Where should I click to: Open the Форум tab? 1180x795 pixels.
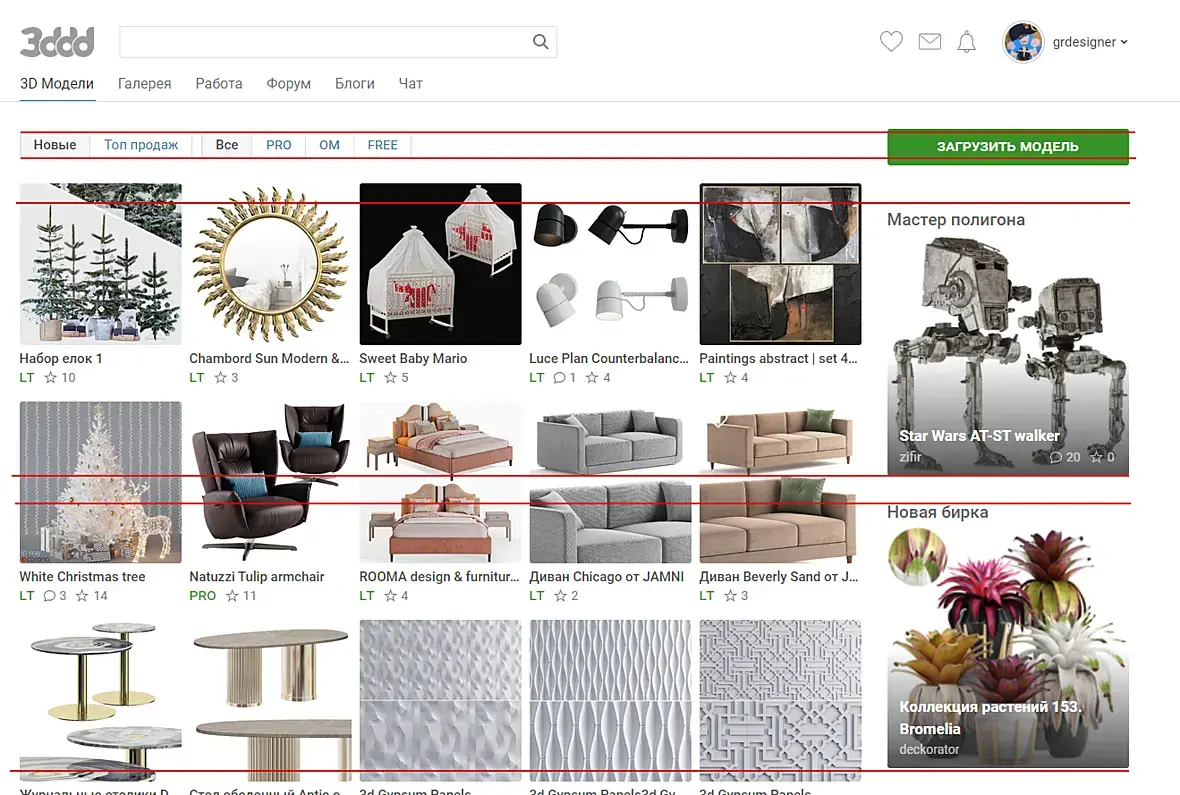coord(288,84)
